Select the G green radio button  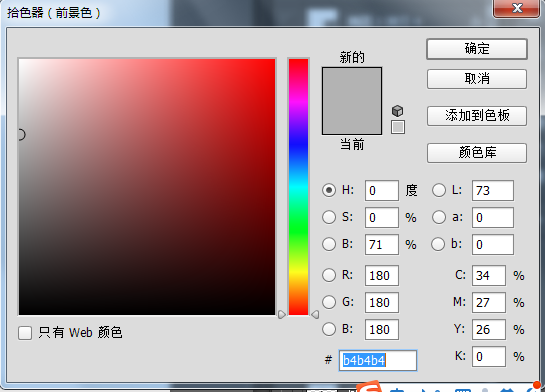[329, 302]
